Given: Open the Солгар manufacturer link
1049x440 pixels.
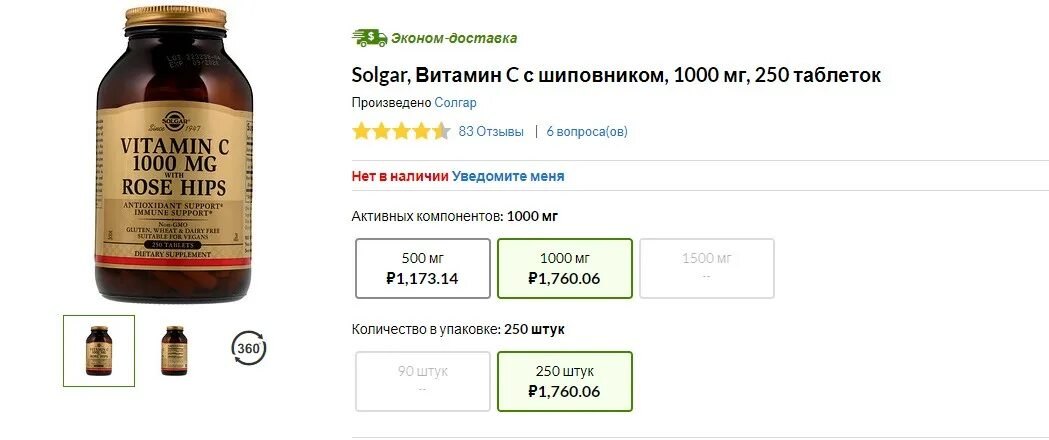Looking at the screenshot, I should click(x=455, y=103).
